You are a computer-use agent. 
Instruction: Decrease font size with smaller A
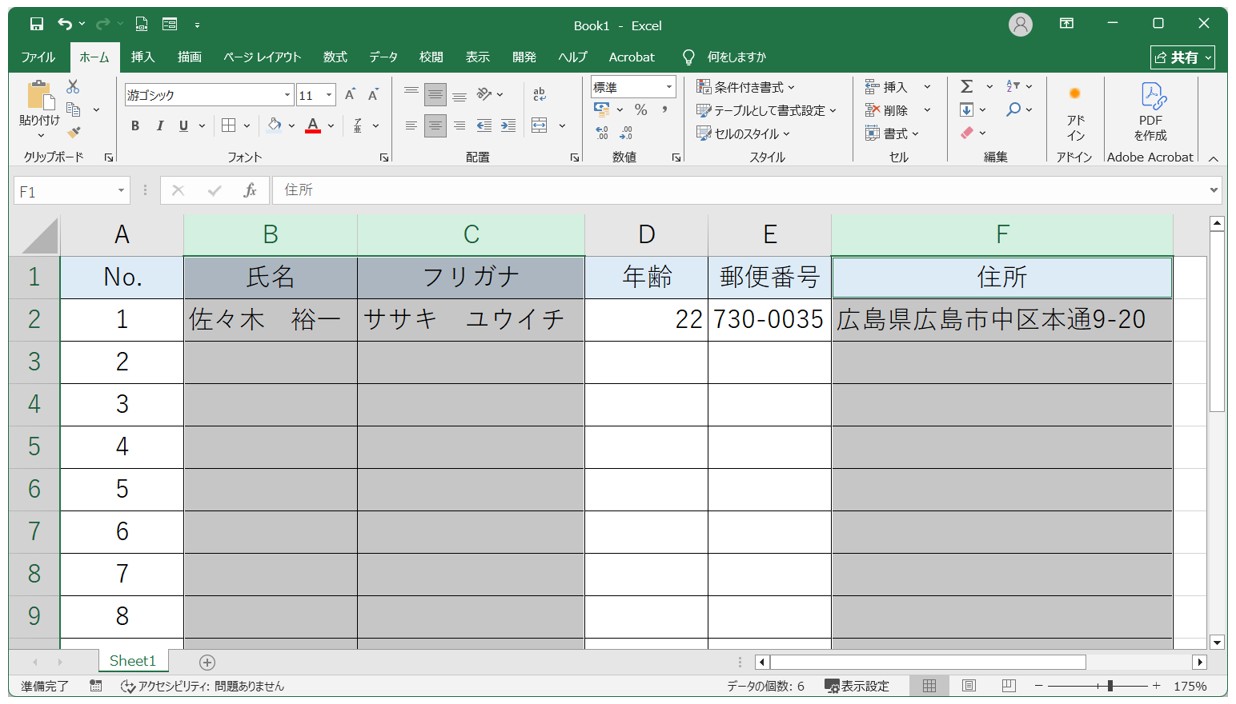coord(373,95)
